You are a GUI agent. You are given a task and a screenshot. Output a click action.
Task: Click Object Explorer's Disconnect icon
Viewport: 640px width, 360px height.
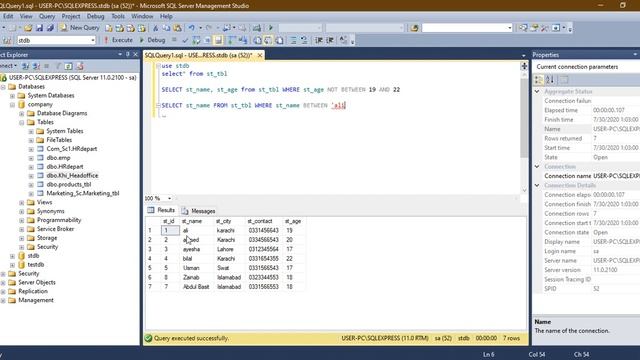36,66
